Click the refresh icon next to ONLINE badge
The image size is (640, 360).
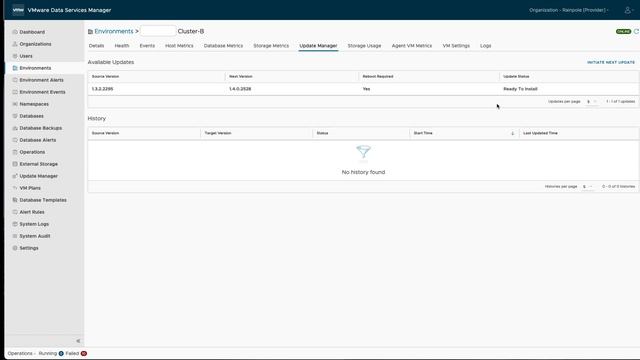point(636,31)
